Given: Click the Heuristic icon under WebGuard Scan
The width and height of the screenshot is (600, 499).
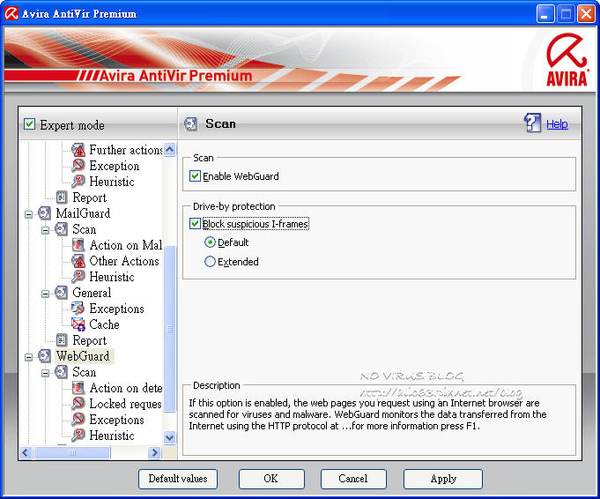Looking at the screenshot, I should pos(78,435).
